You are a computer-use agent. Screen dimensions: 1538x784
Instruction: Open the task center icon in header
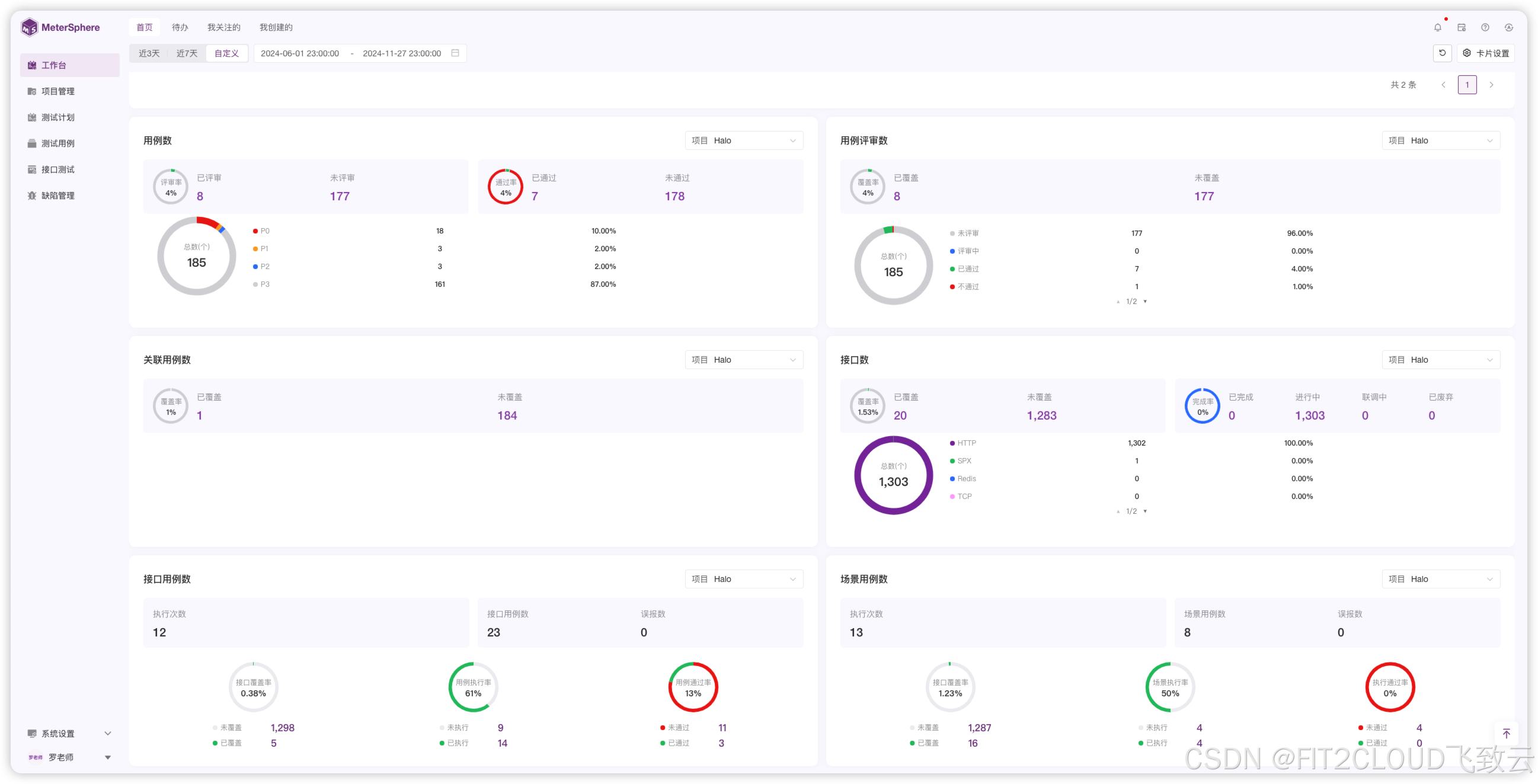click(x=1462, y=27)
